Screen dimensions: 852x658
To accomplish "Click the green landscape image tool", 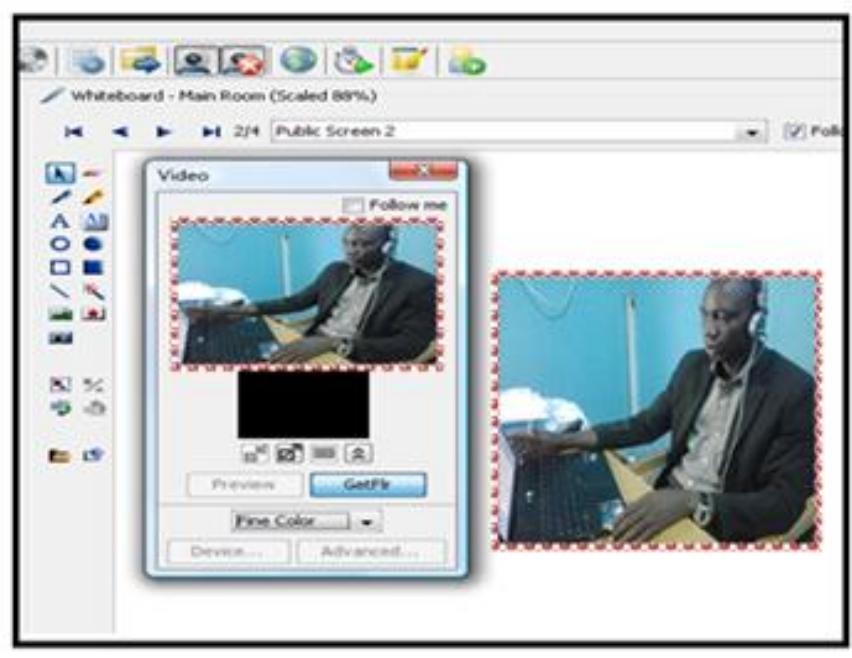I will pos(60,314).
